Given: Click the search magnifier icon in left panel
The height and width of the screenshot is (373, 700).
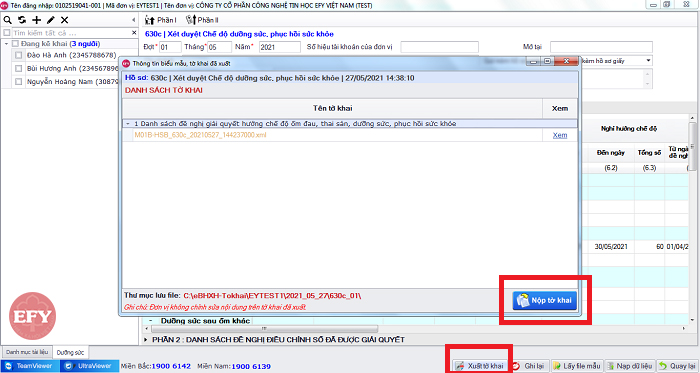Looking at the screenshot, I should [8, 20].
